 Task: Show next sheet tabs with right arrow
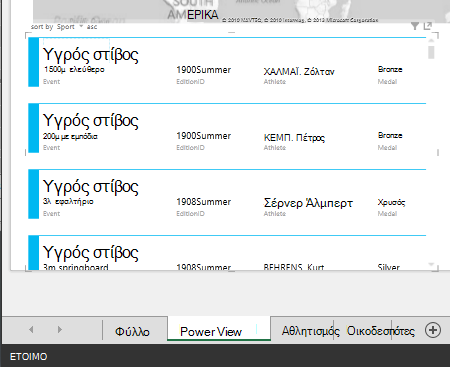(60, 329)
